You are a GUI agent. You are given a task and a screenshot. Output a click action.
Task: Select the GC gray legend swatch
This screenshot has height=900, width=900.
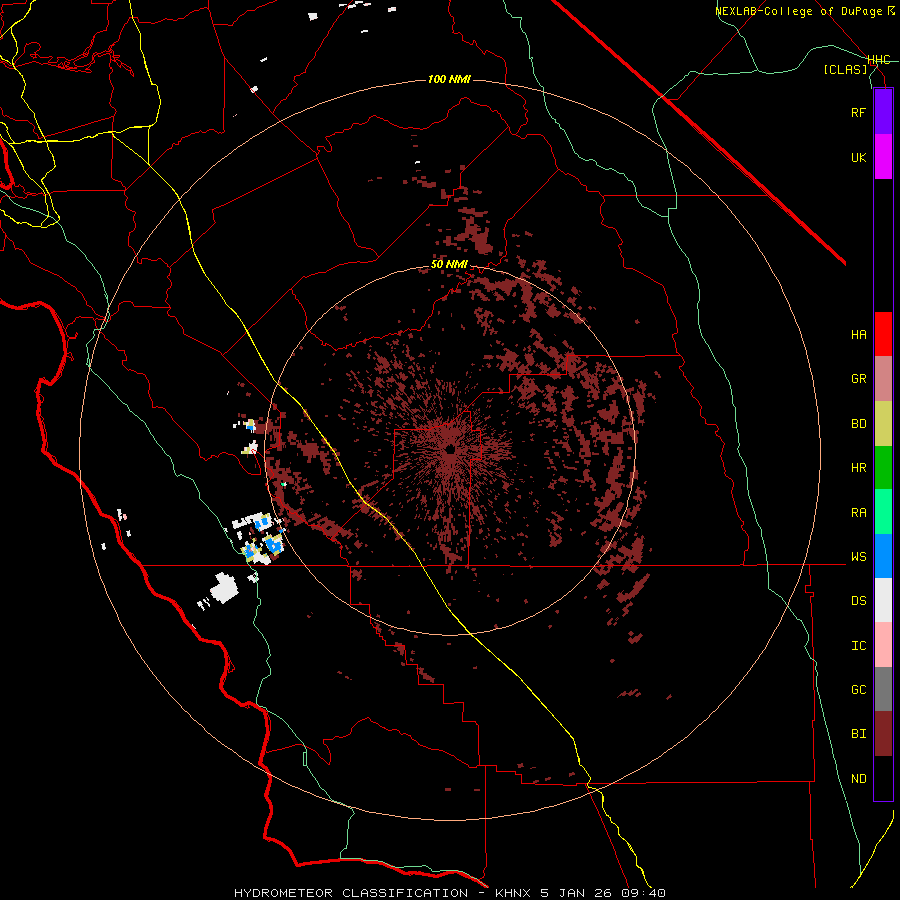[x=883, y=689]
